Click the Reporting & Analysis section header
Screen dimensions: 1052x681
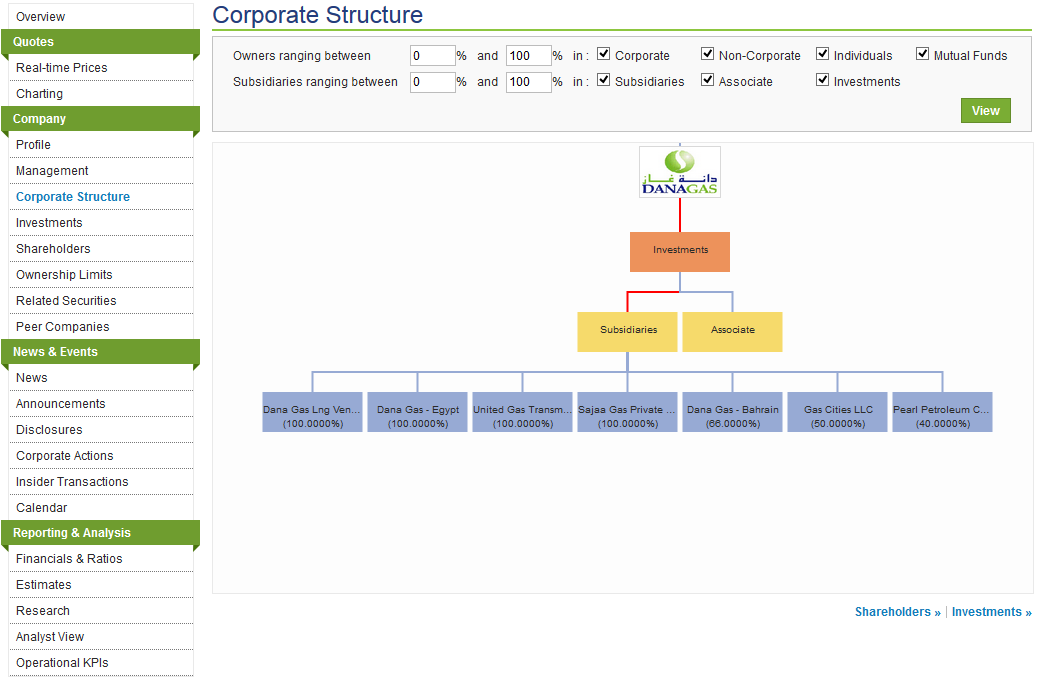101,533
